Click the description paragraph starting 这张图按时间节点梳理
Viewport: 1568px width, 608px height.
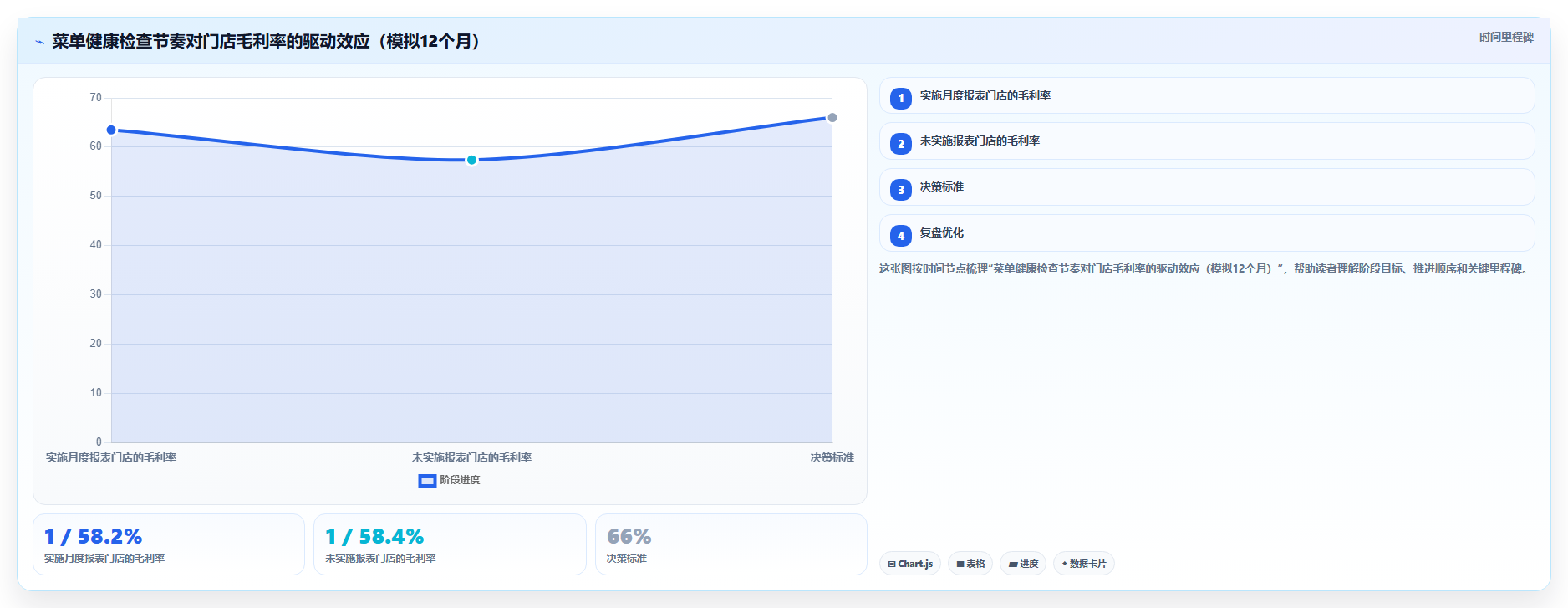tap(1204, 269)
